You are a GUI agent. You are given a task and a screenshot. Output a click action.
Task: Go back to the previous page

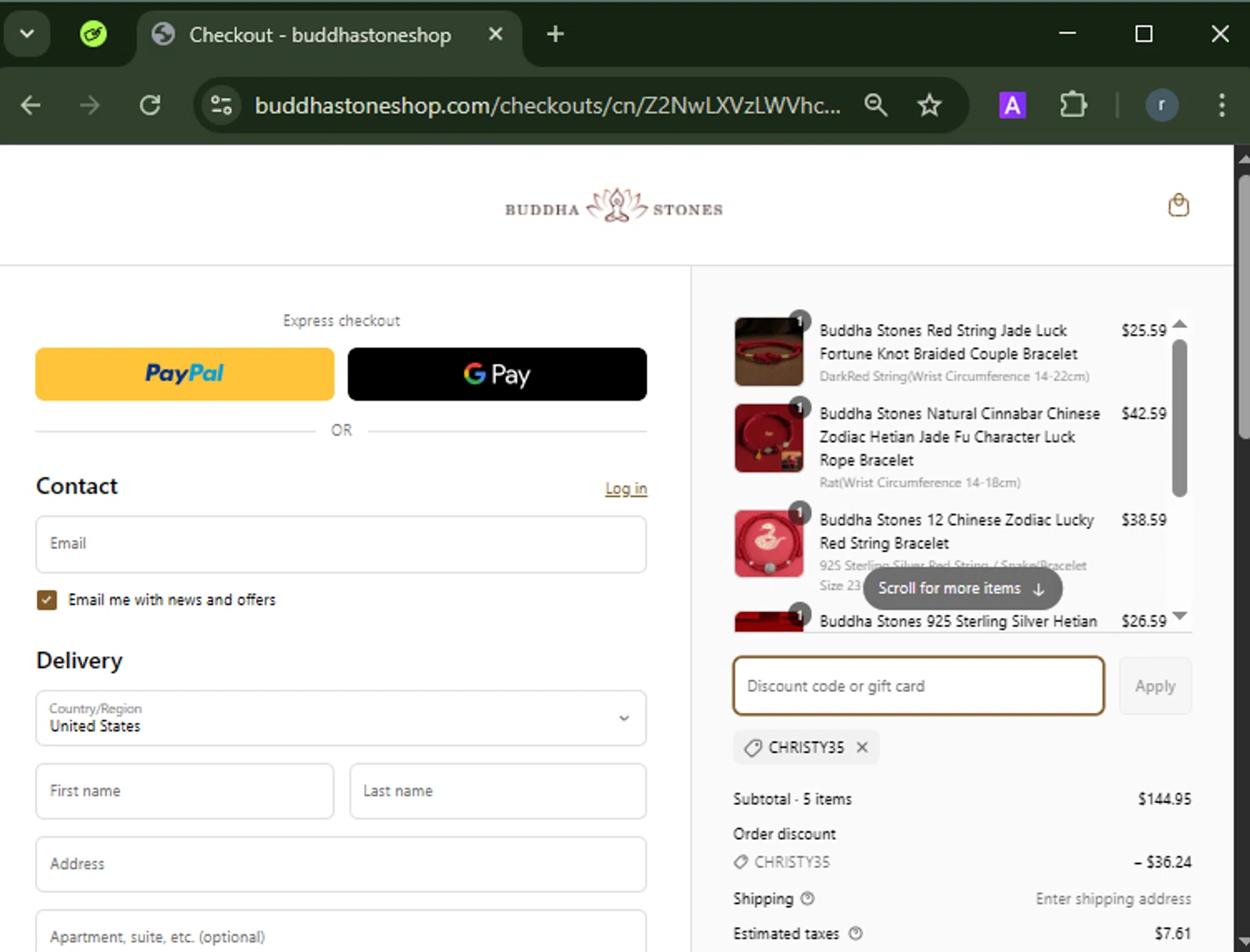(x=31, y=106)
